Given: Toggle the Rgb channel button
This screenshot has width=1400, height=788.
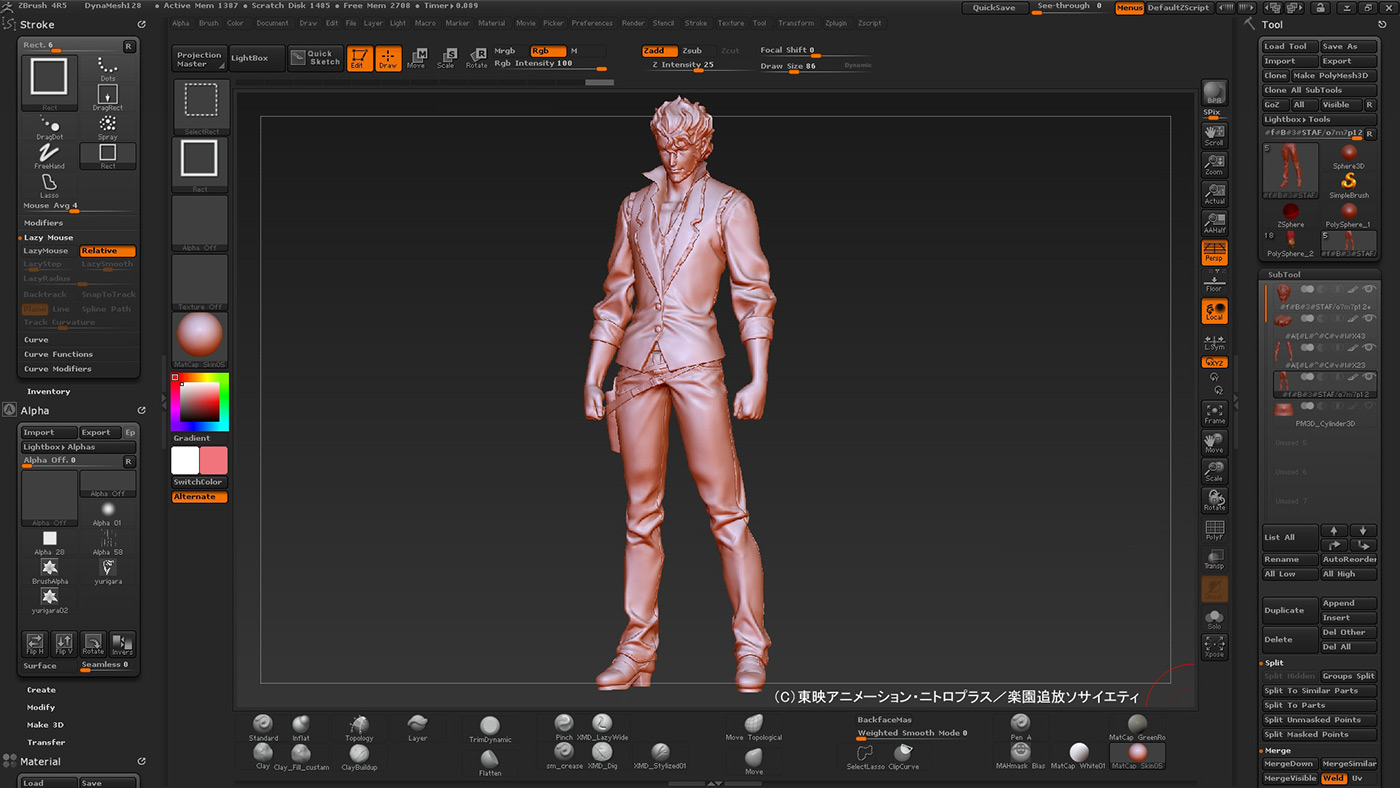Looking at the screenshot, I should [548, 51].
